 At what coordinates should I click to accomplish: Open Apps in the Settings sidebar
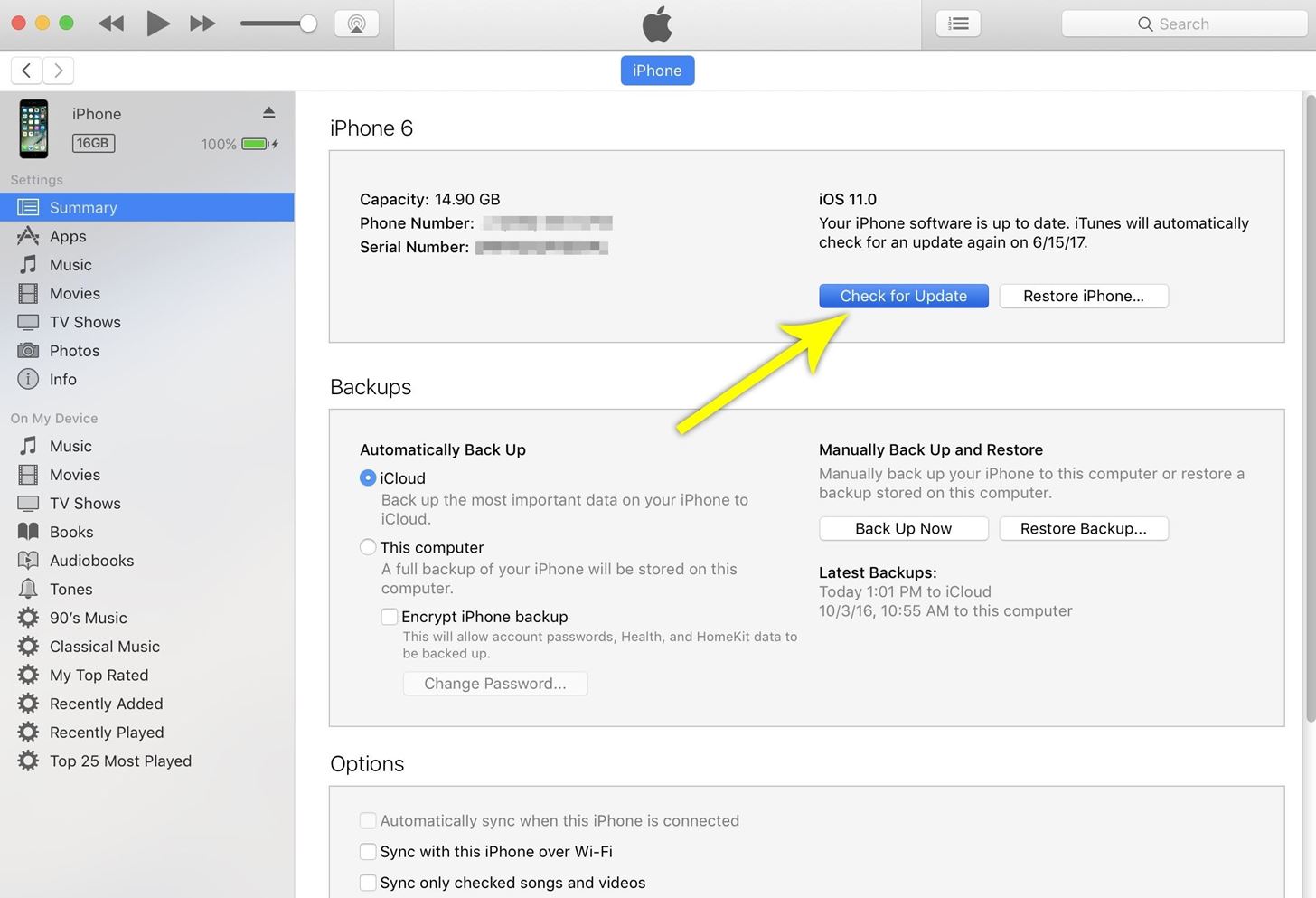pyautogui.click(x=147, y=236)
